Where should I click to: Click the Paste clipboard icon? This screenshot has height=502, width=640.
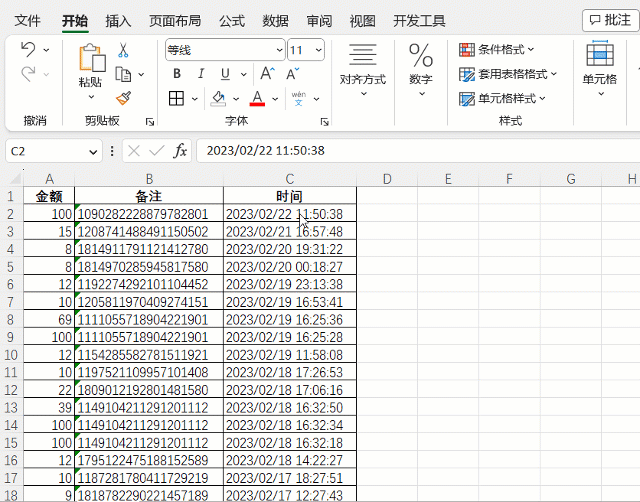tap(92, 58)
